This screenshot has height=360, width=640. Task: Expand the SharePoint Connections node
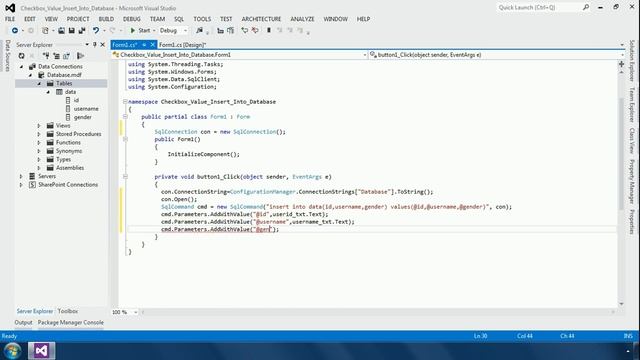(21, 185)
